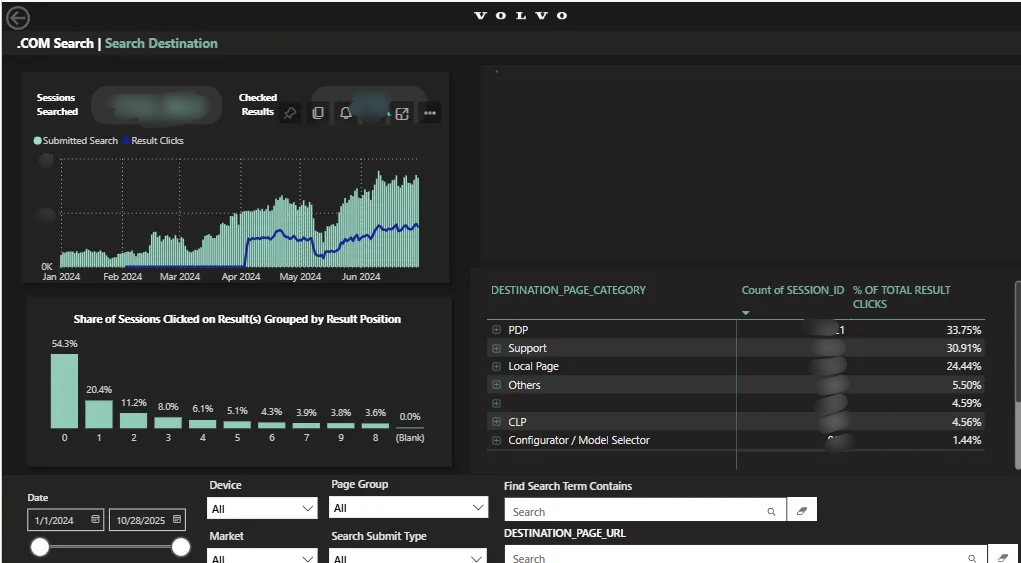This screenshot has width=1021, height=563.
Task: Click the (Blank) axis label
Action: tap(410, 438)
